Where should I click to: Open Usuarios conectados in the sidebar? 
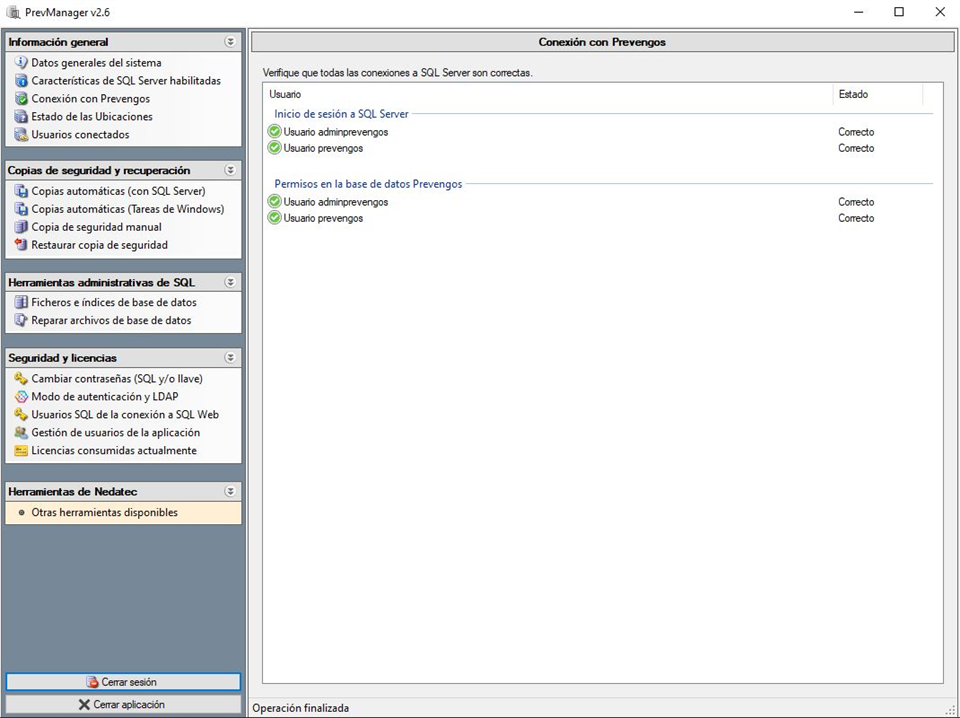click(x=80, y=135)
